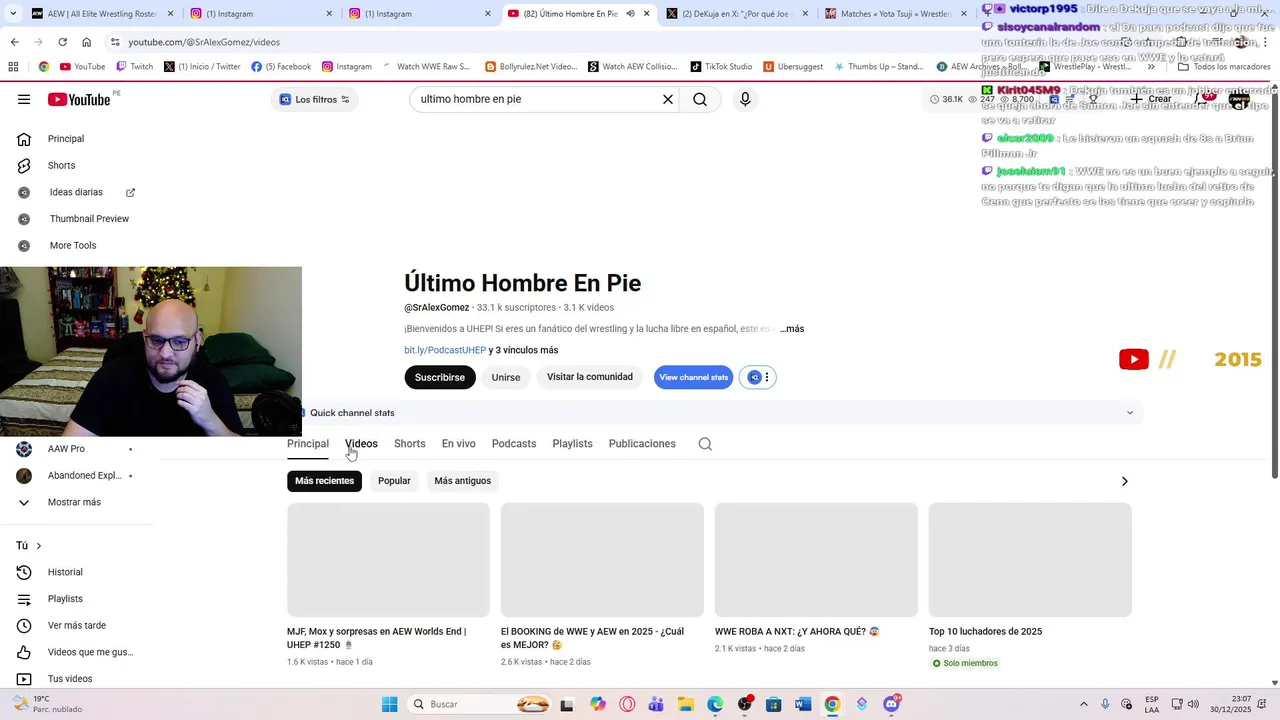Open the Windows Start menu
The height and width of the screenshot is (720, 1280).
[389, 704]
